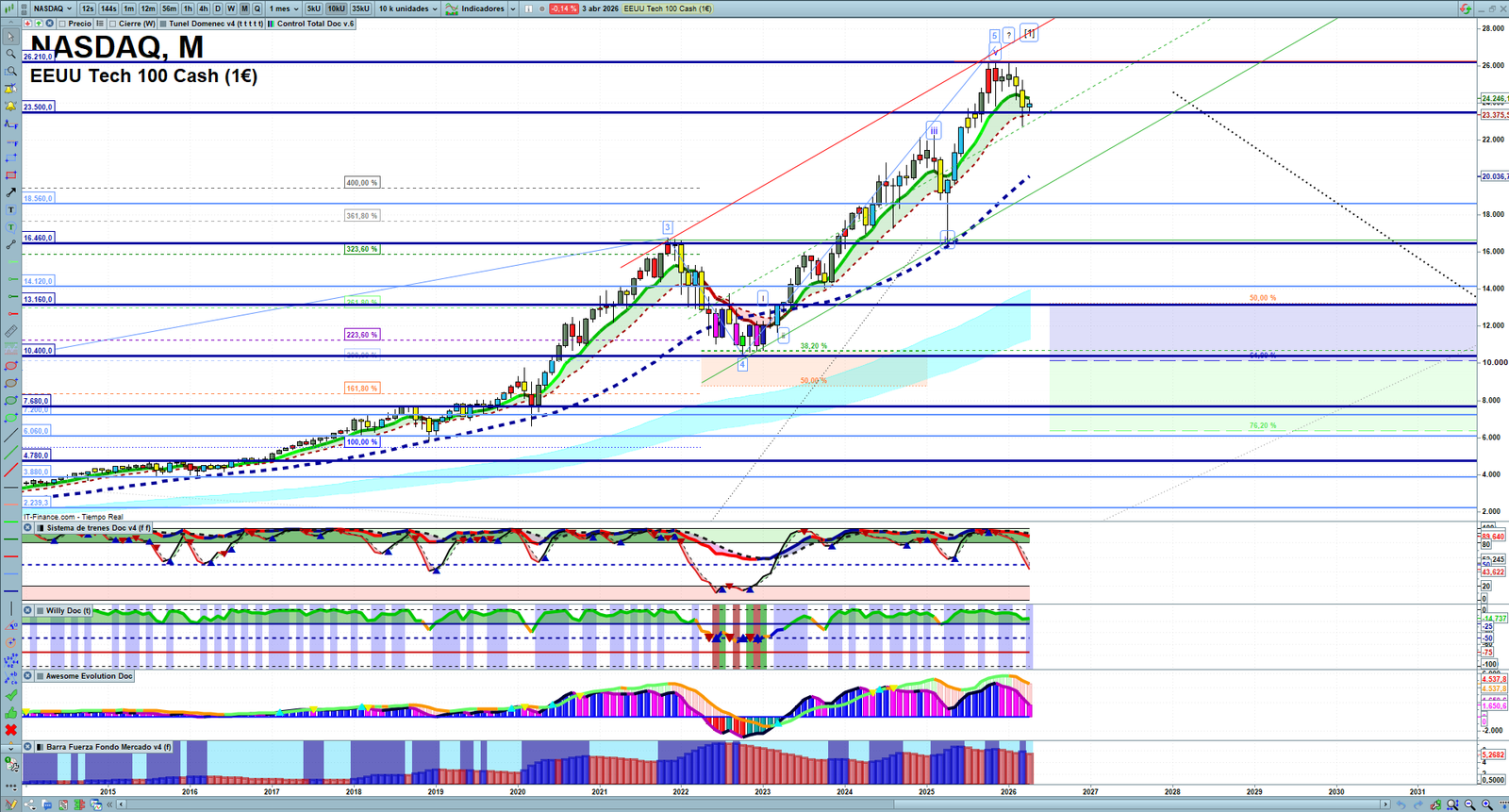
Task: Select the Q quarterly timeframe button
Action: 257,8
